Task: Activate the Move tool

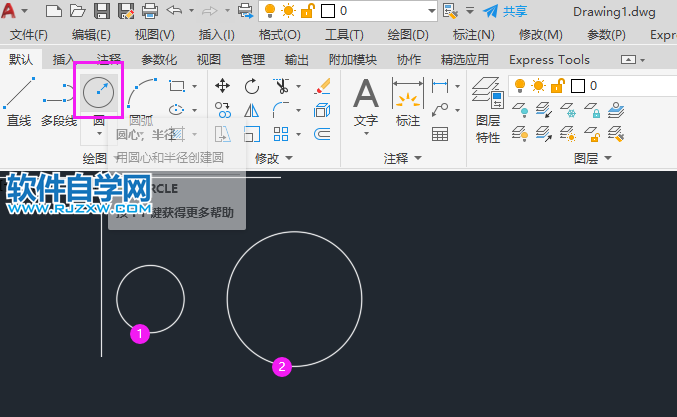Action: tap(222, 86)
